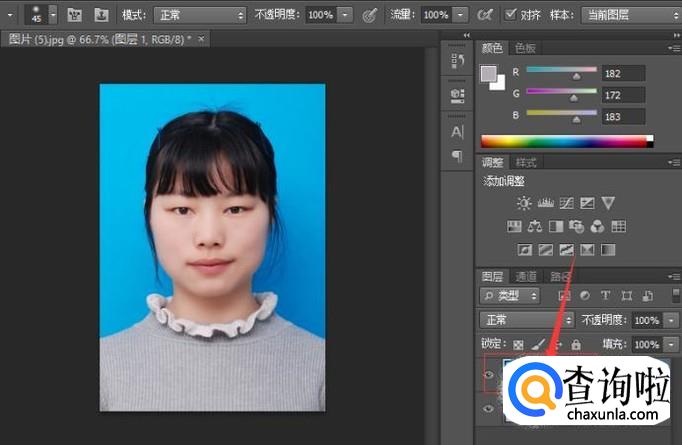Viewport: 682px width, 445px height.
Task: Switch to the 通道 (Channels) tab
Action: [x=526, y=276]
